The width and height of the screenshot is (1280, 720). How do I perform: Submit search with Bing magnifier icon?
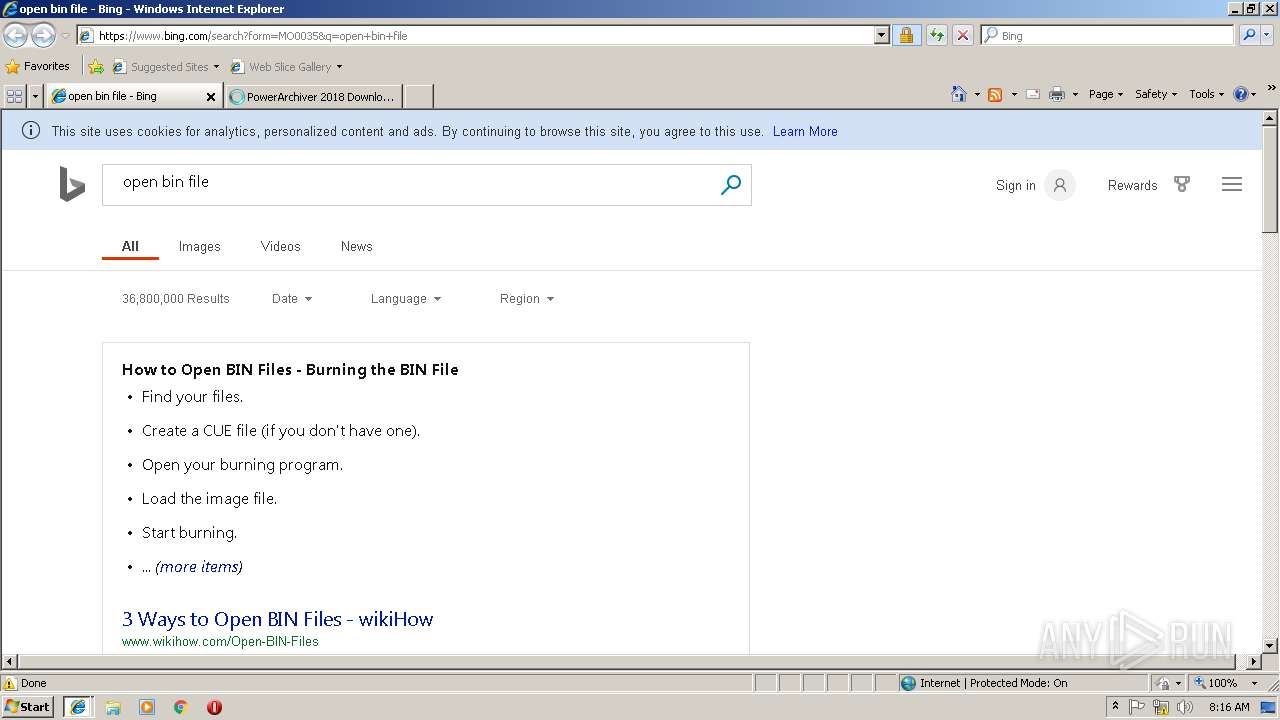731,185
